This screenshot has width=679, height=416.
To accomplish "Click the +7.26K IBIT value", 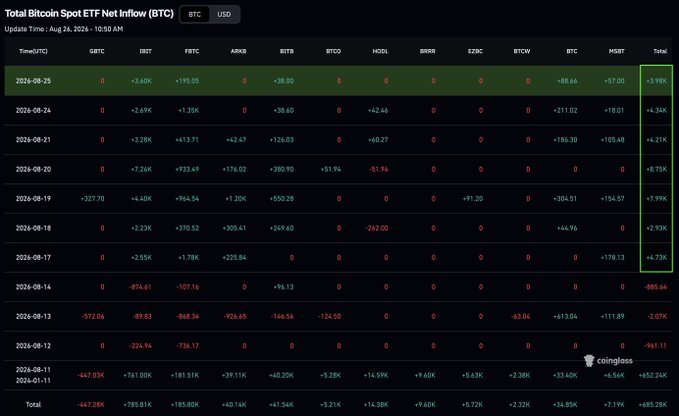I will (x=141, y=169).
